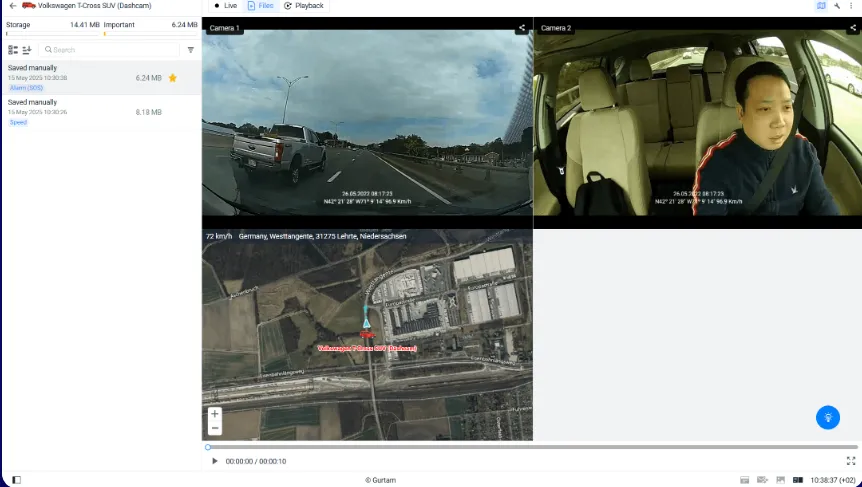Zoom out on the map

(x=214, y=428)
